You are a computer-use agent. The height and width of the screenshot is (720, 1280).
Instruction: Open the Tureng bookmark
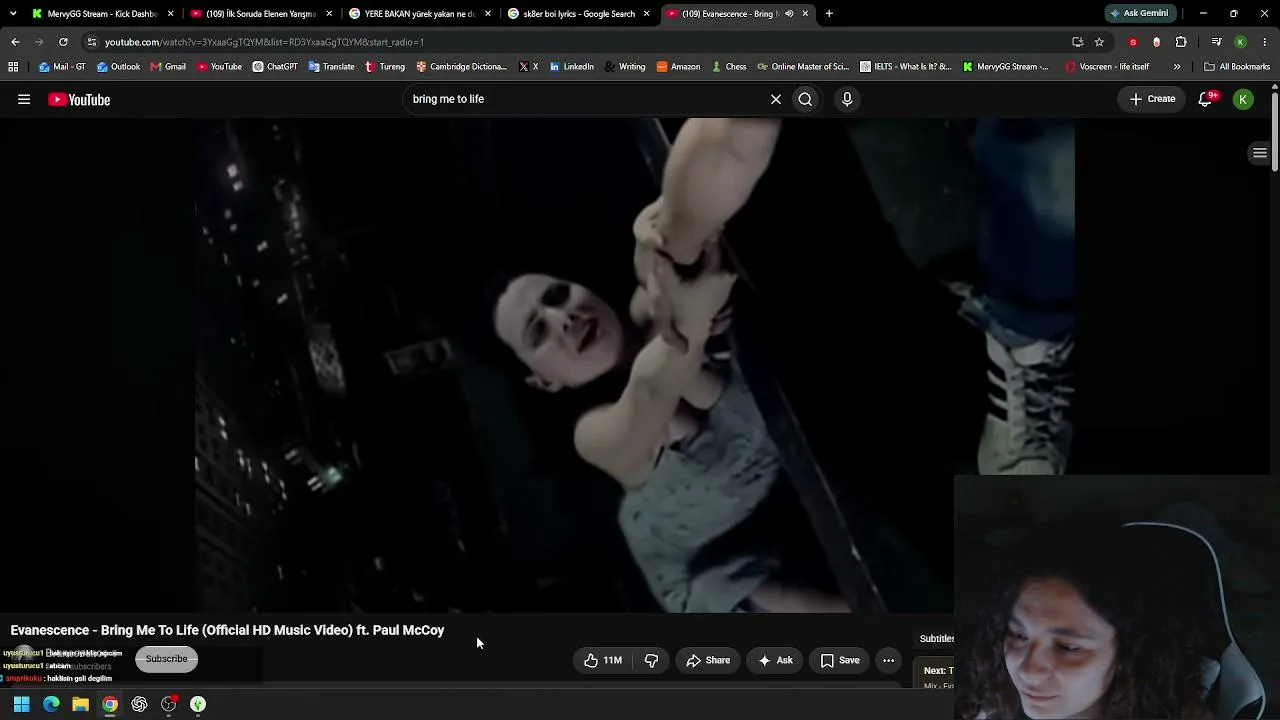tap(385, 67)
